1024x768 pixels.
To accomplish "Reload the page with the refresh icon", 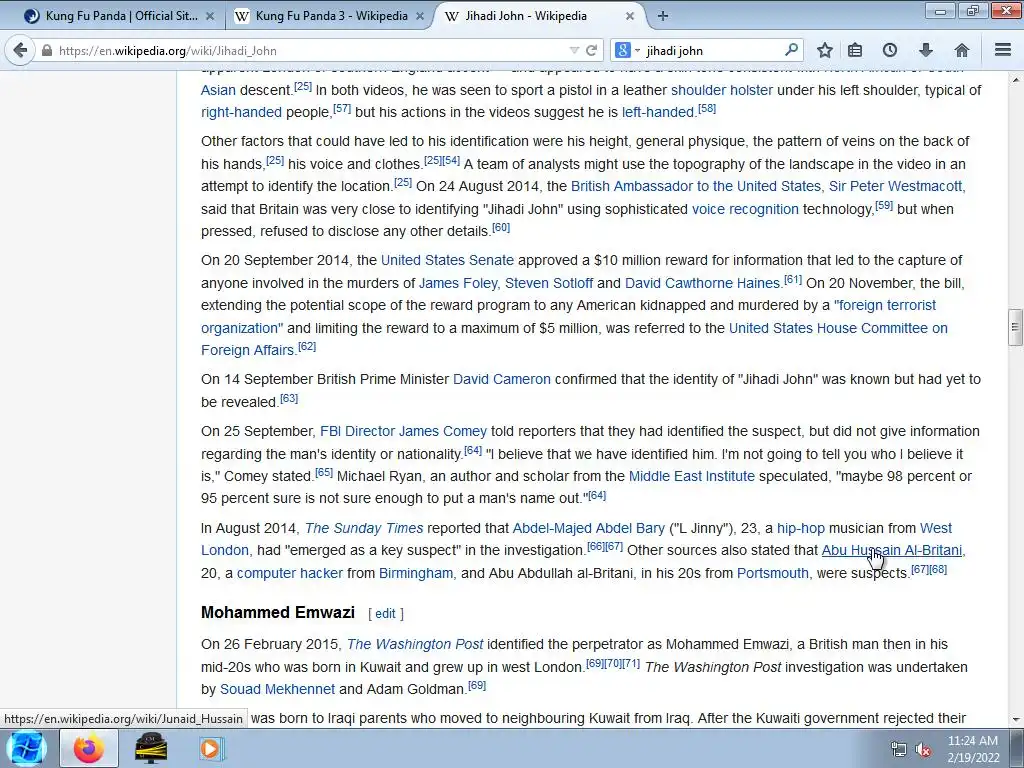I will [592, 50].
